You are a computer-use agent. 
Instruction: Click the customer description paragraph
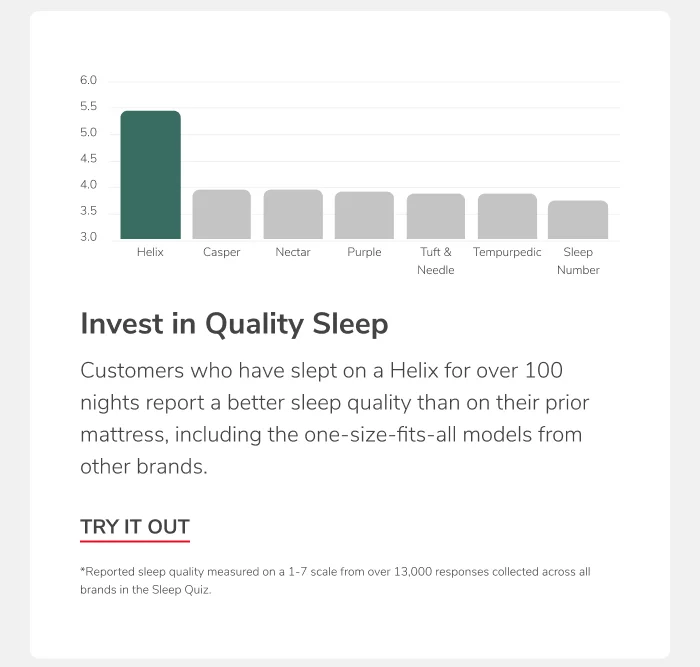pyautogui.click(x=335, y=419)
